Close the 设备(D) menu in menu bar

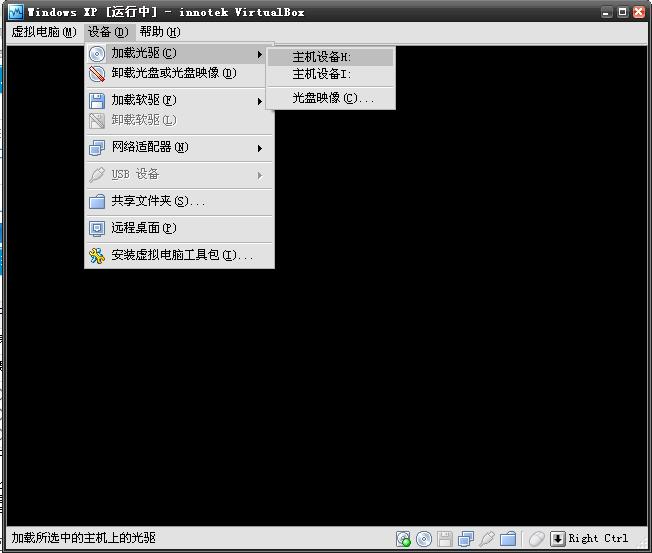(108, 32)
